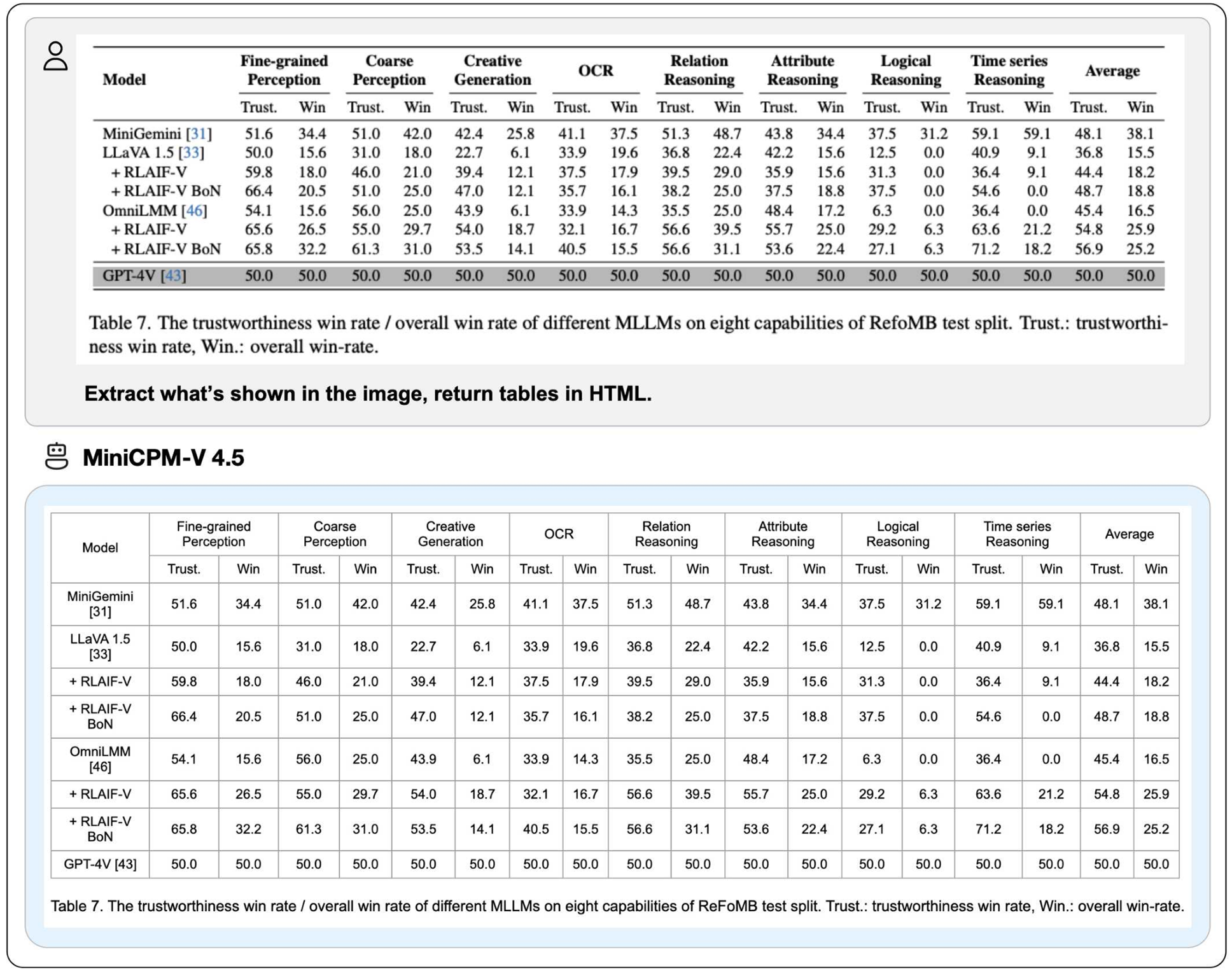The width and height of the screenshot is (1232, 971).
Task: Select the 'GPT-4V [43]' cell in the output table
Action: pos(100,864)
